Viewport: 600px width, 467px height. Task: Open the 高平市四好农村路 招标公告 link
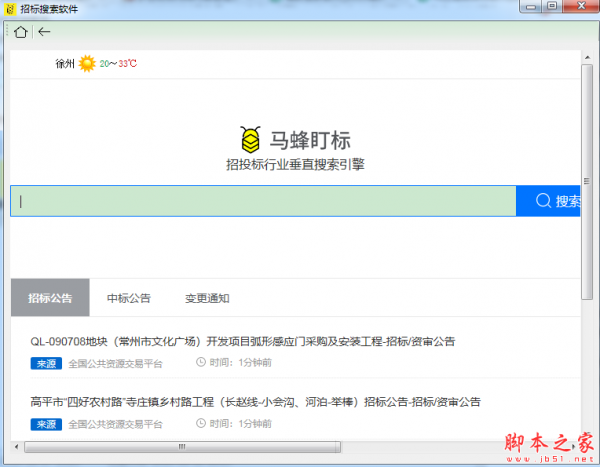pos(255,402)
